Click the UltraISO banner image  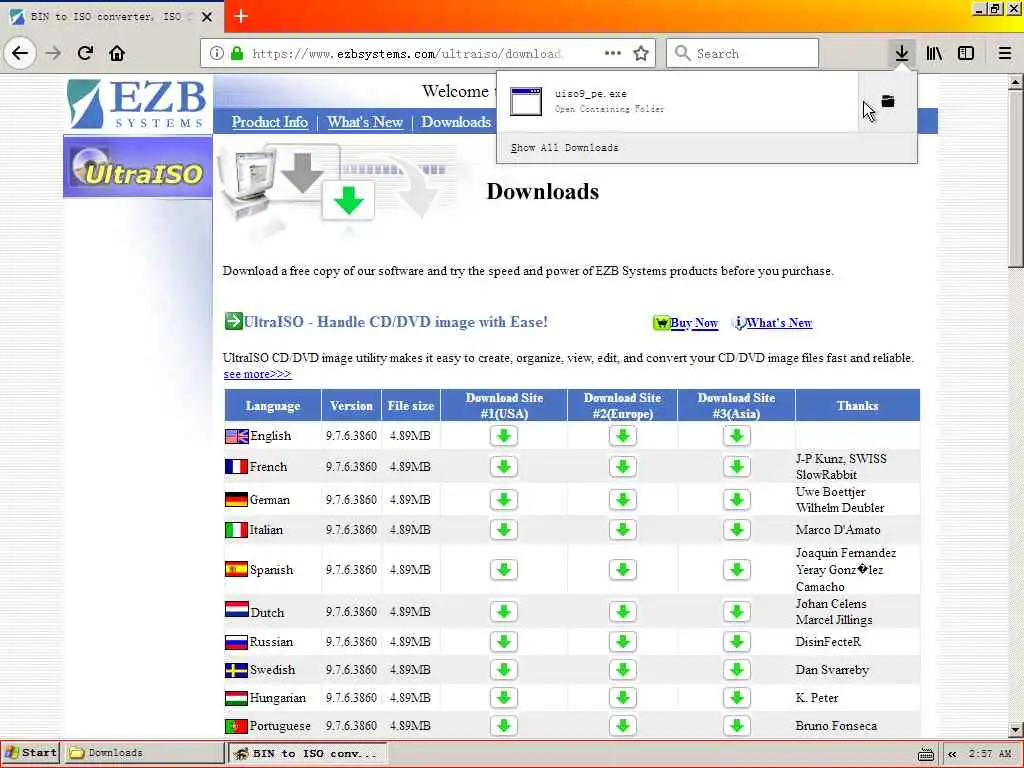coord(138,167)
